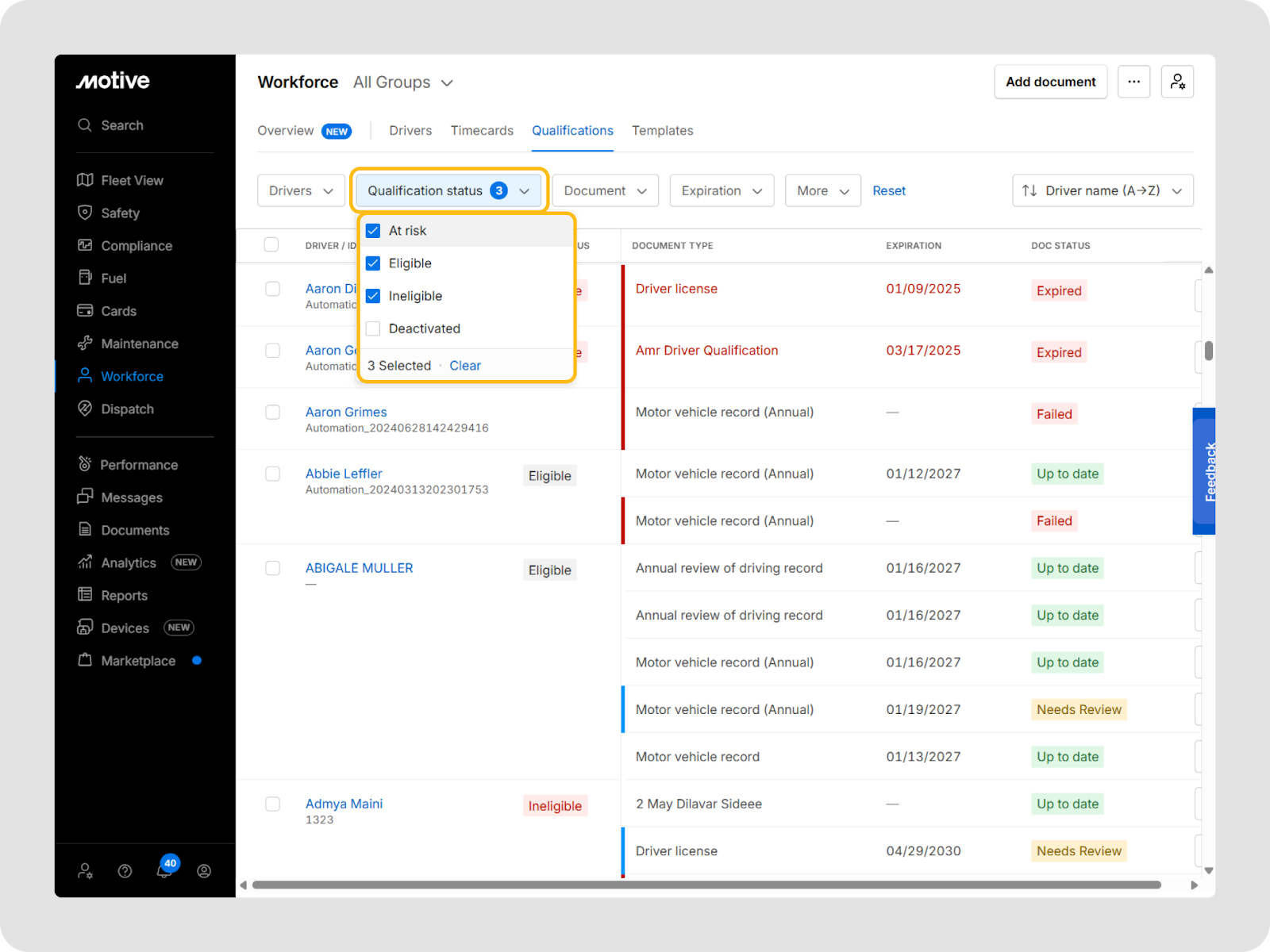Click the Add document button

click(1049, 82)
